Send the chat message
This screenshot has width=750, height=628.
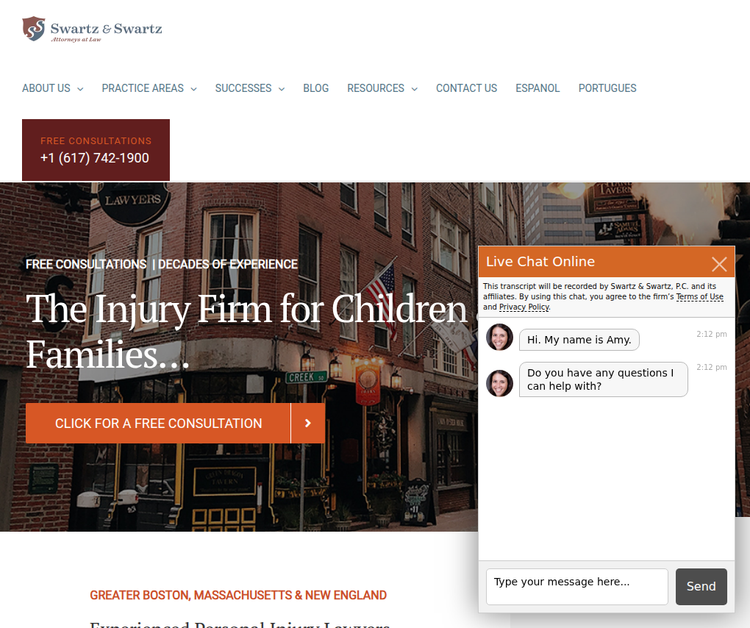(x=701, y=586)
